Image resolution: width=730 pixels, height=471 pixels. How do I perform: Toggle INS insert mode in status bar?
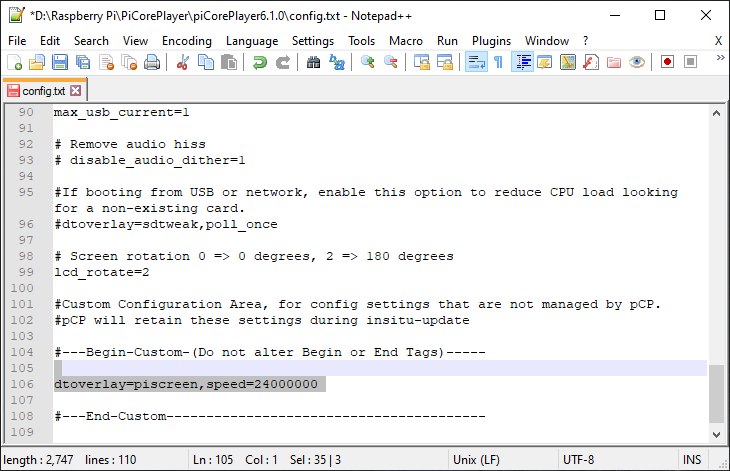coord(692,460)
